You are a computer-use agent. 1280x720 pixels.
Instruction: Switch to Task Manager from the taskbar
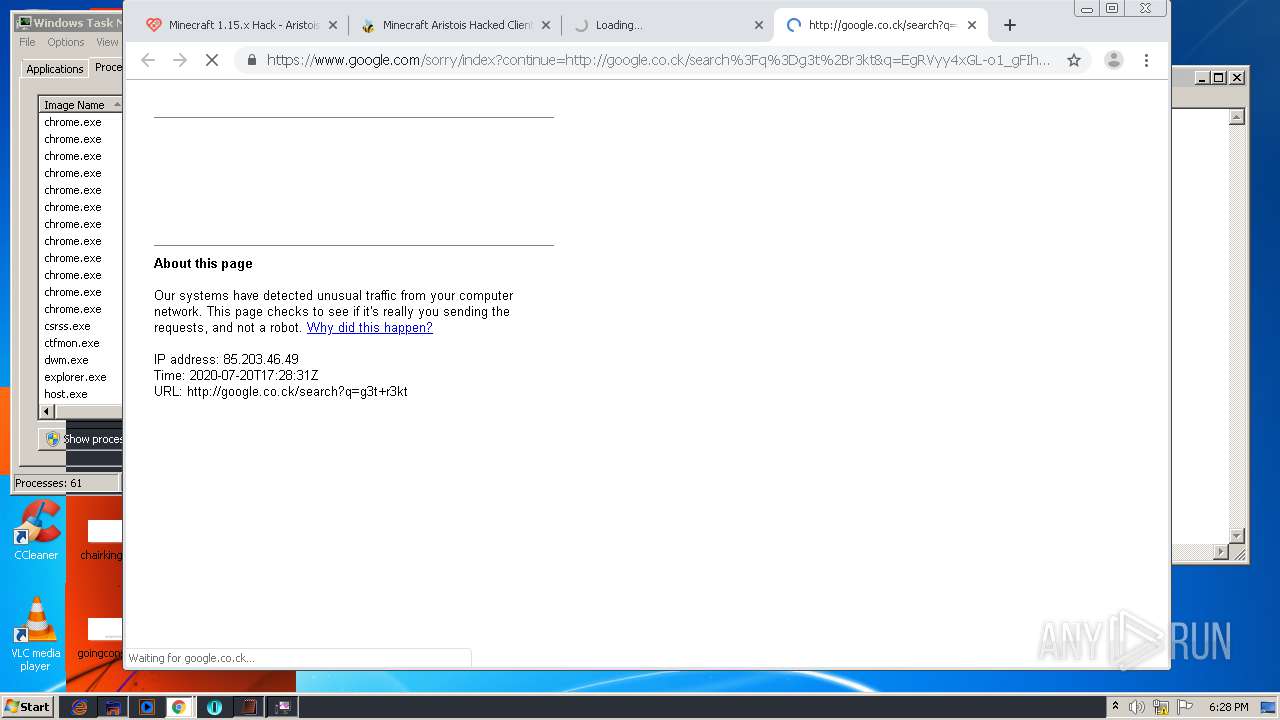click(283, 707)
